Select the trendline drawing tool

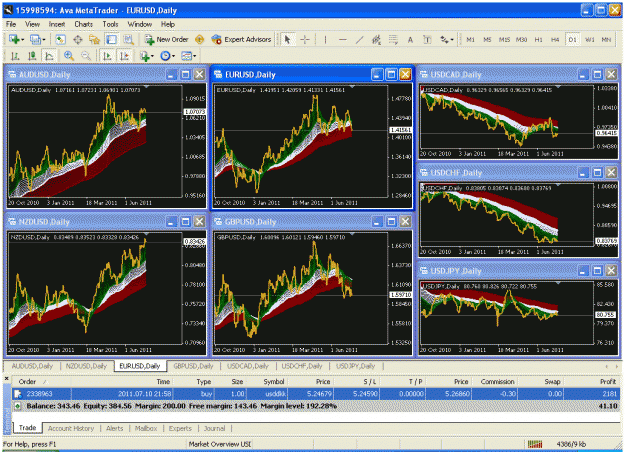[x=360, y=39]
